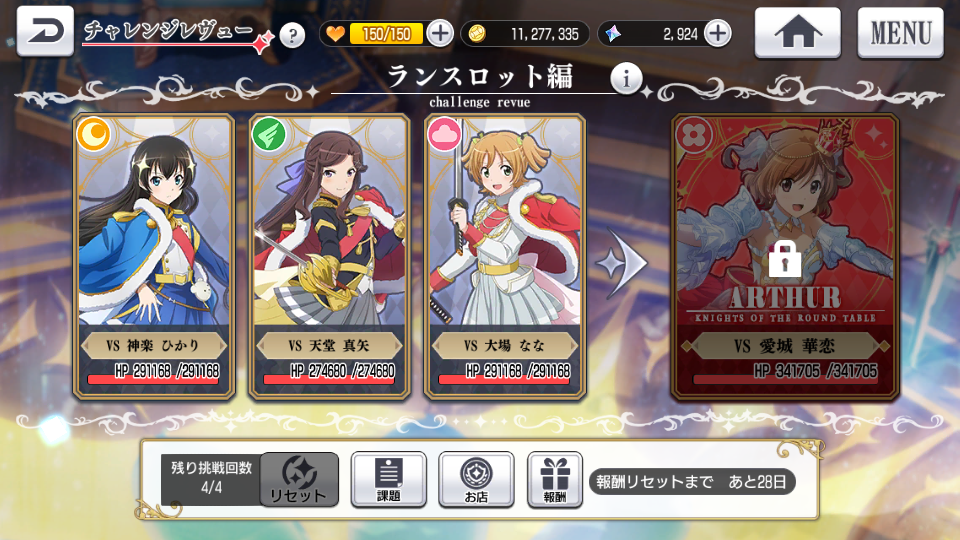Open the info icon next to ランスロット編
Screen dimensions: 960x540
coord(626,78)
